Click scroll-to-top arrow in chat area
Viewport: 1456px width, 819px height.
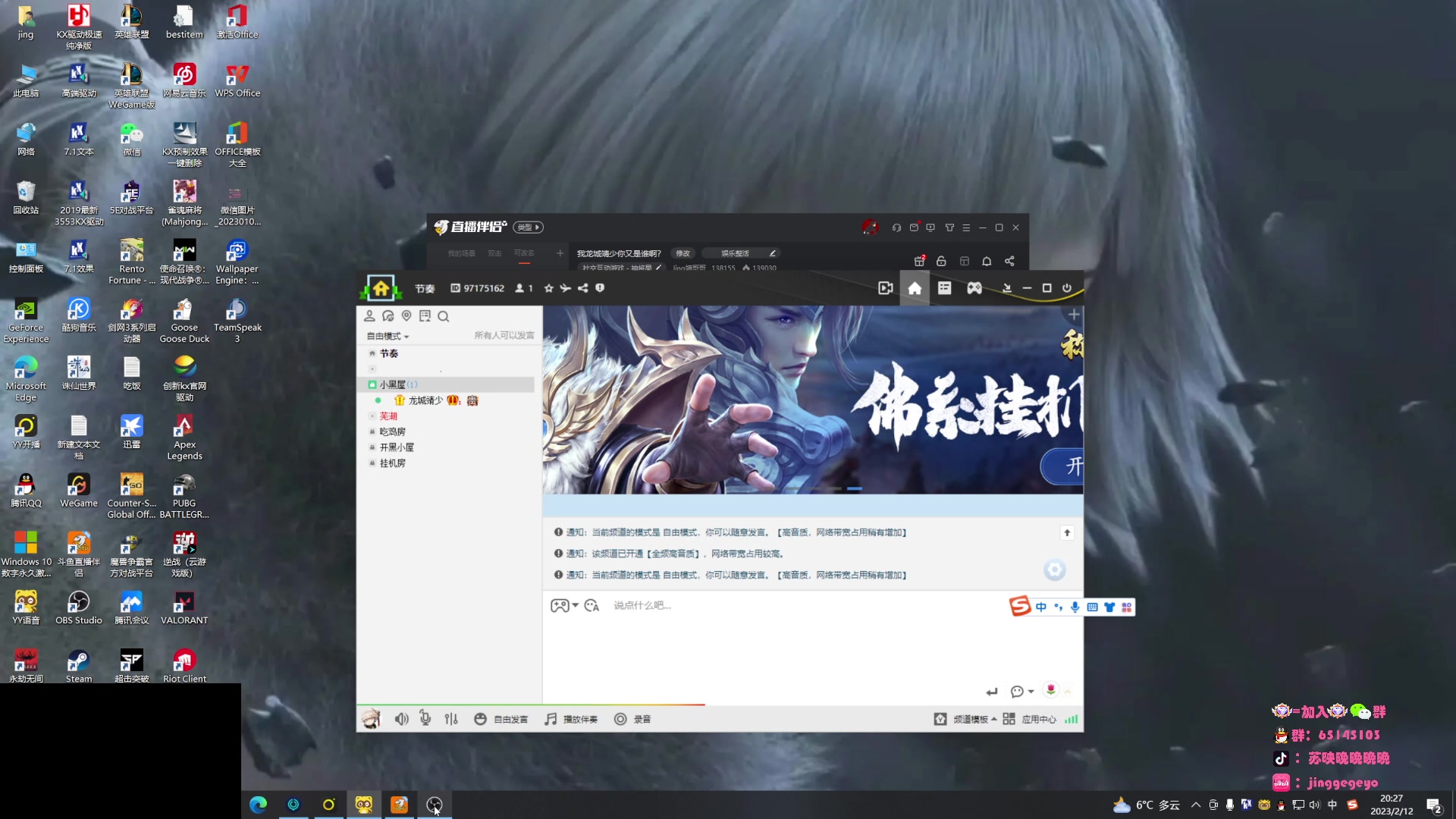click(1067, 533)
